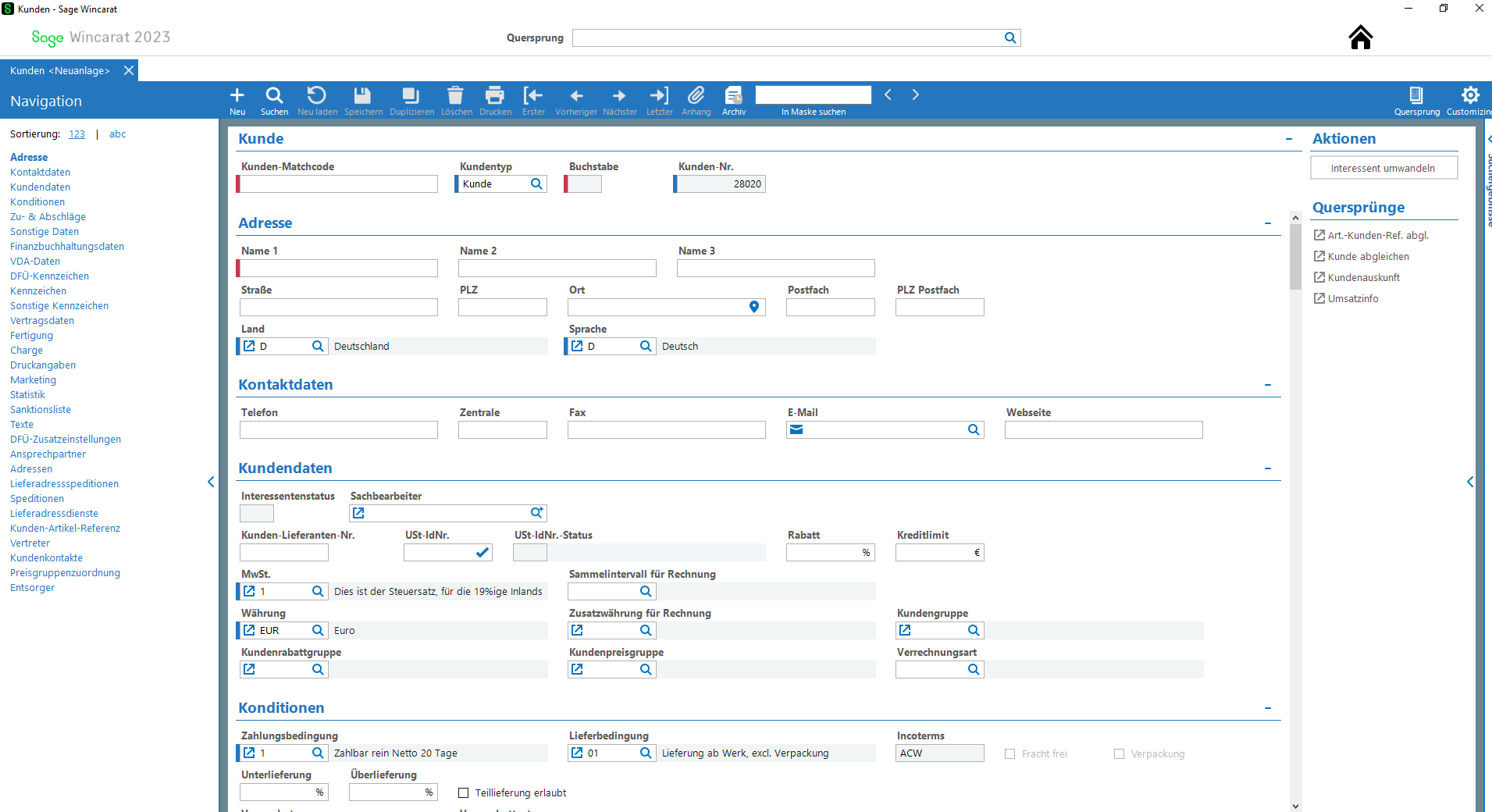Image resolution: width=1492 pixels, height=812 pixels.
Task: Open Land record link icon
Action: coord(249,346)
